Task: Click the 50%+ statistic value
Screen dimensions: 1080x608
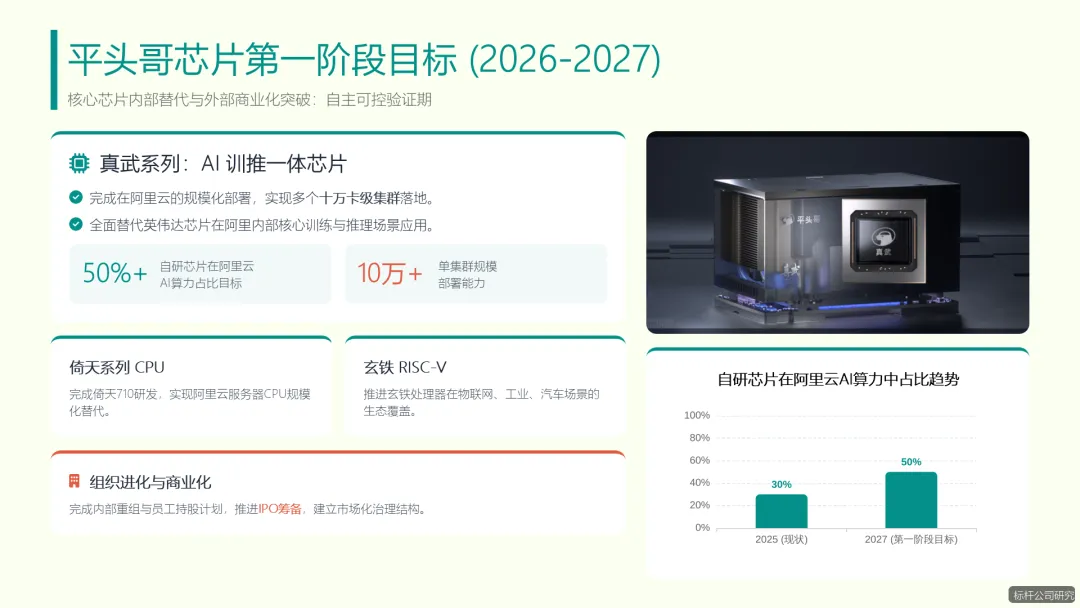Action: (115, 273)
